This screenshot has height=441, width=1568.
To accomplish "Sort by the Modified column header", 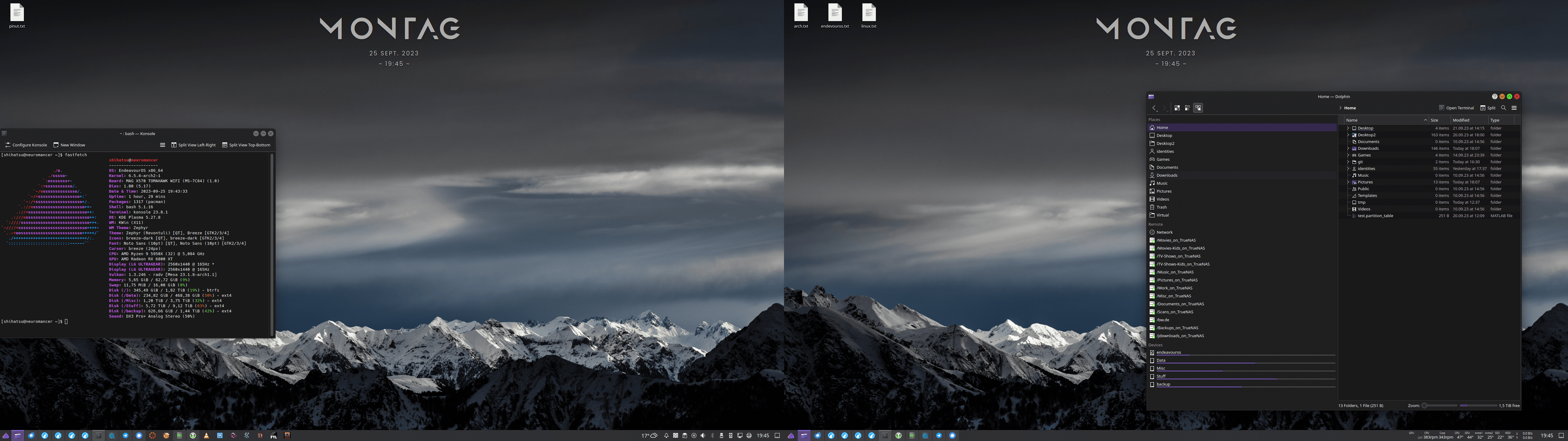I will [1469, 120].
